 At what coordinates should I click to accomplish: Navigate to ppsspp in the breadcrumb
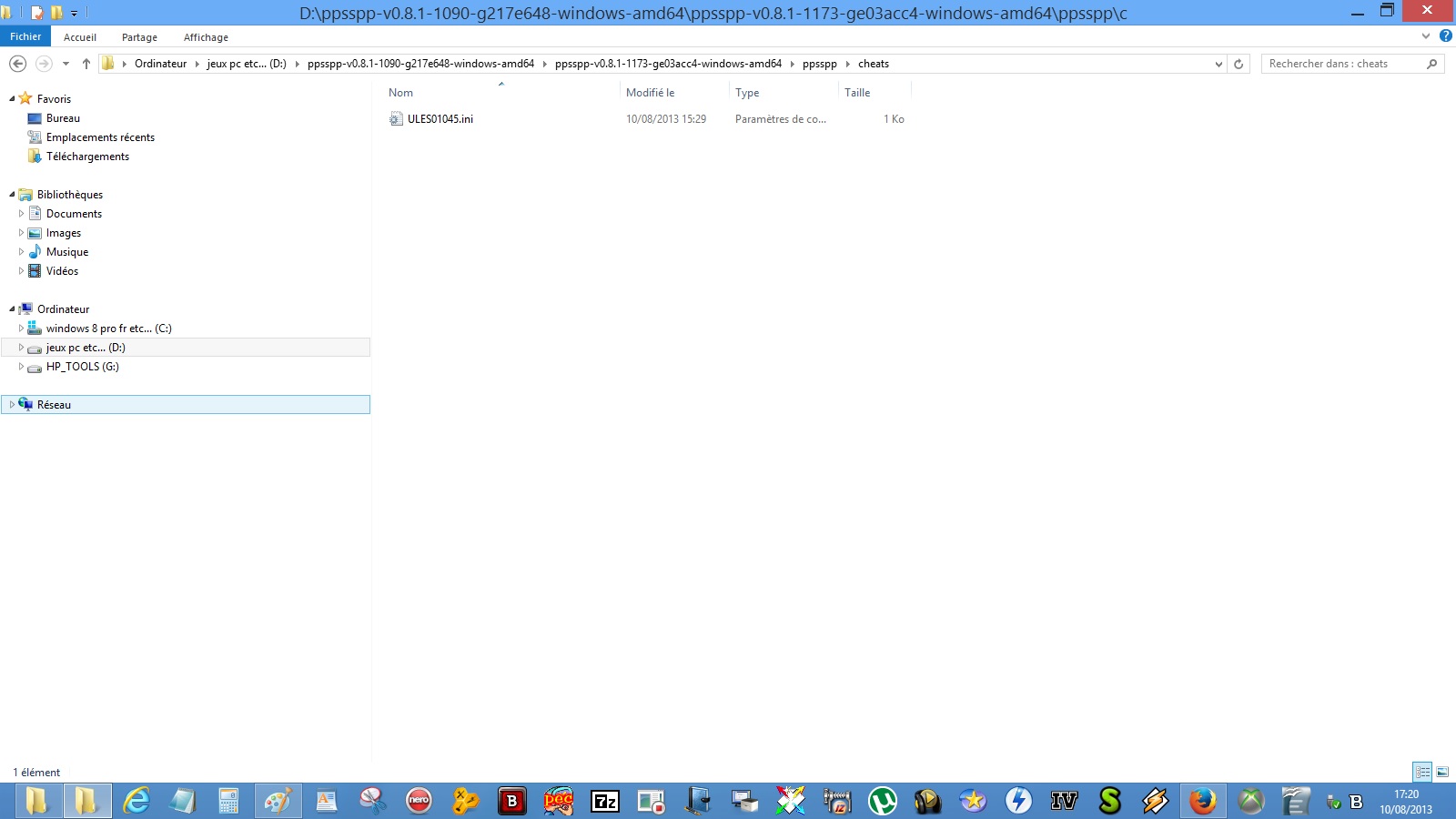coord(819,64)
